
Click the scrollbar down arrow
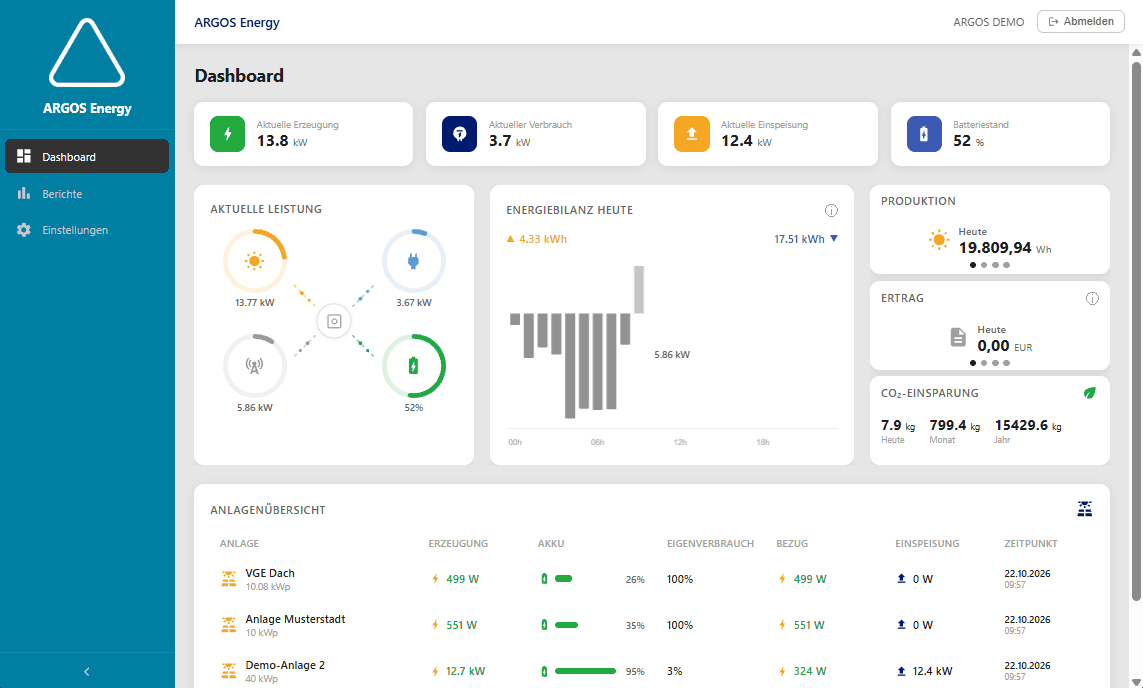[1136, 682]
